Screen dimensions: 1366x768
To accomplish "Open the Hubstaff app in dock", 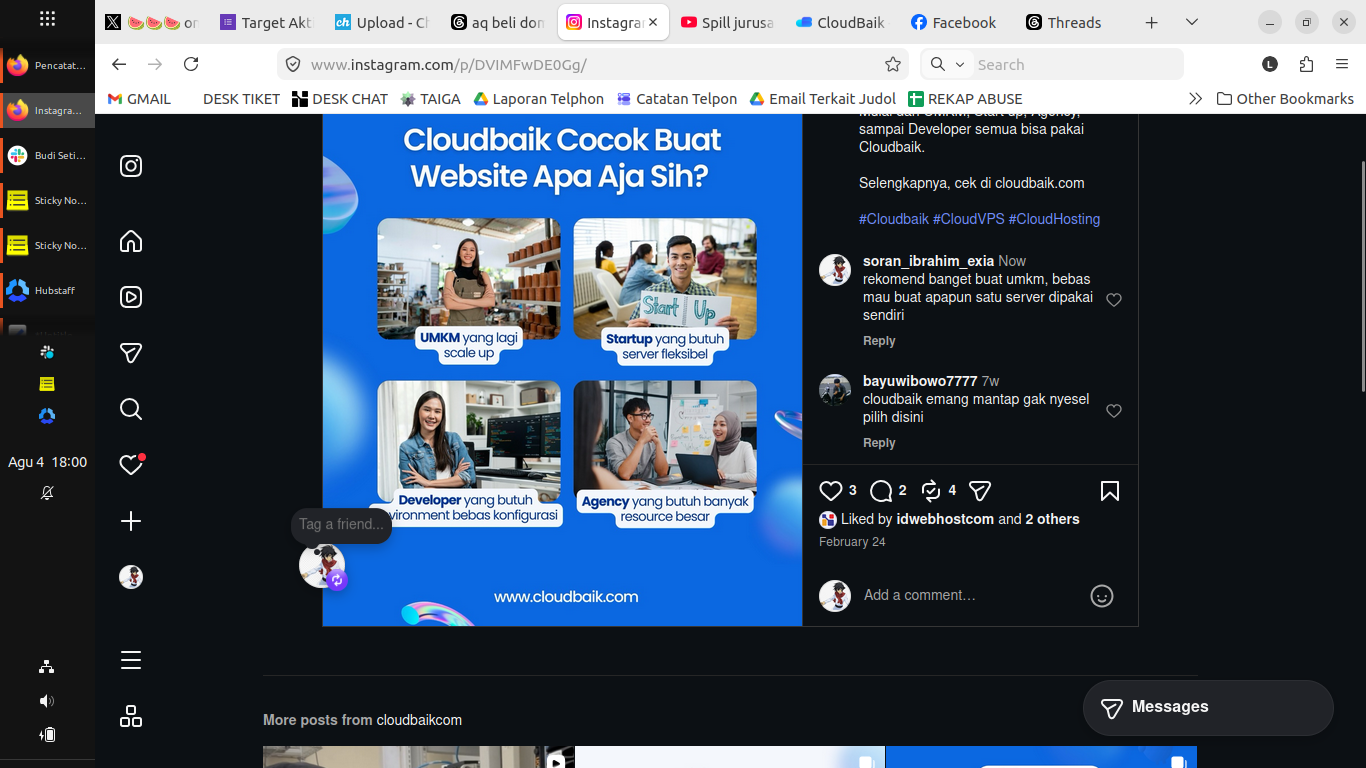I will coord(47,290).
